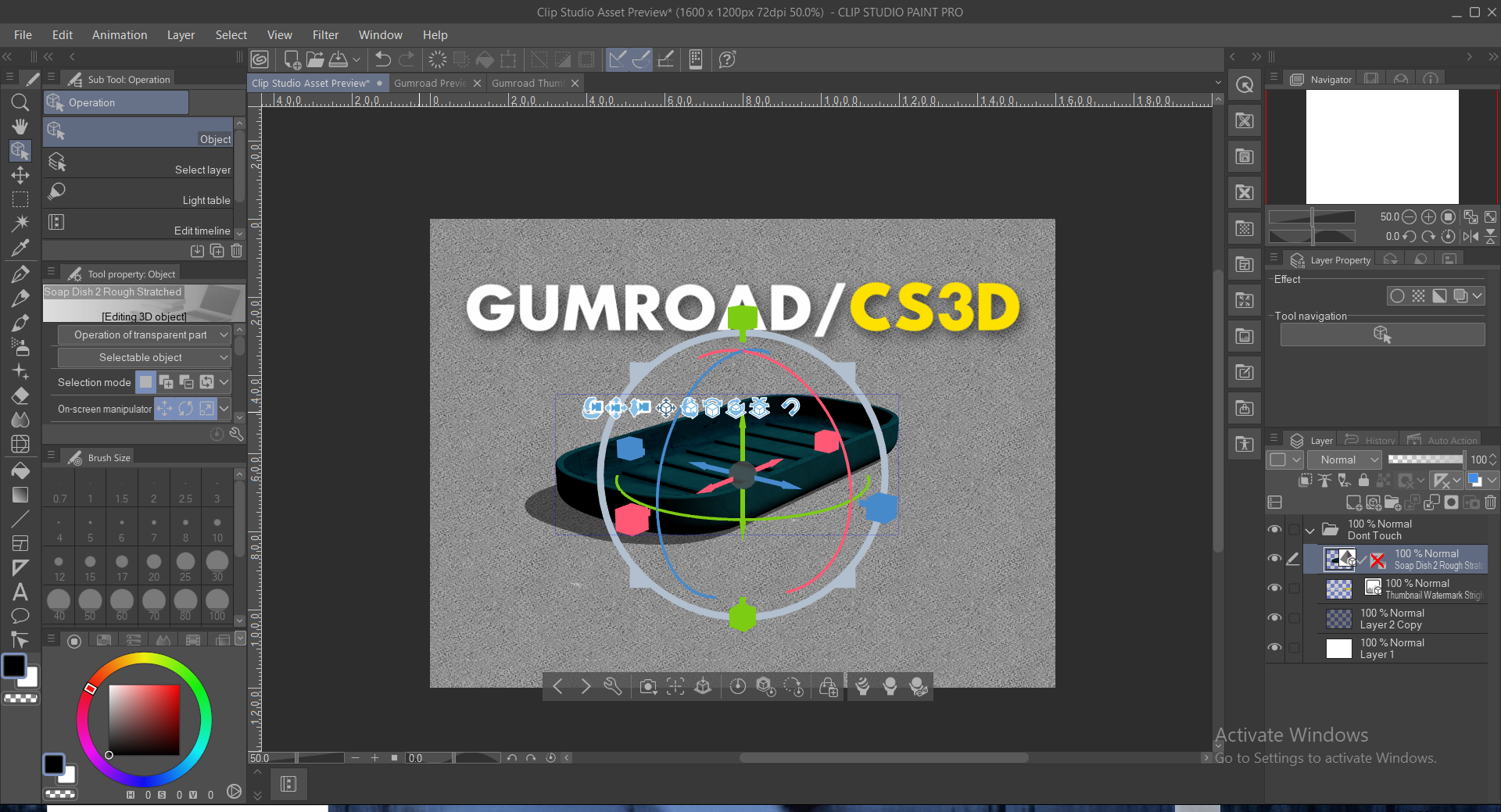Choose the Select layer sub tool
Image resolution: width=1501 pixels, height=812 pixels.
(x=139, y=163)
